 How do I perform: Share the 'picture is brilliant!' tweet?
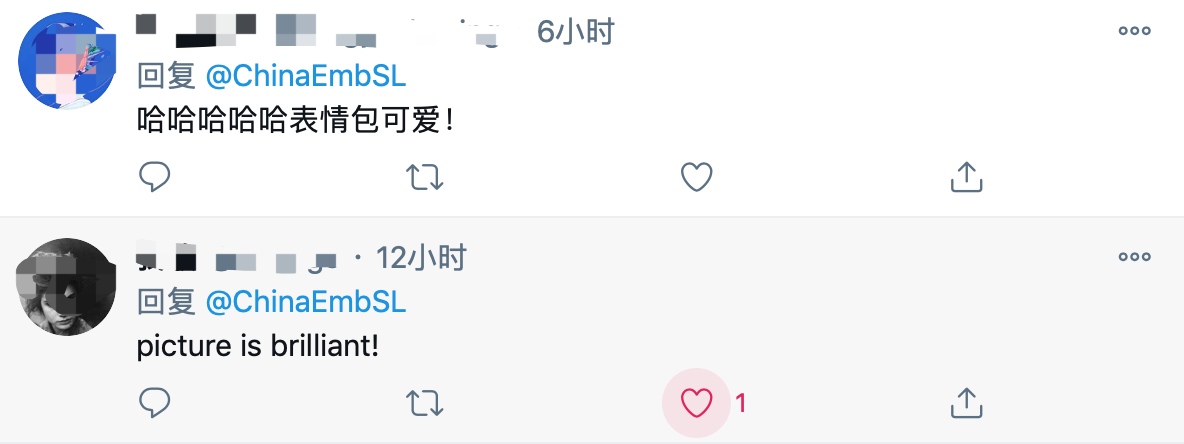click(965, 403)
